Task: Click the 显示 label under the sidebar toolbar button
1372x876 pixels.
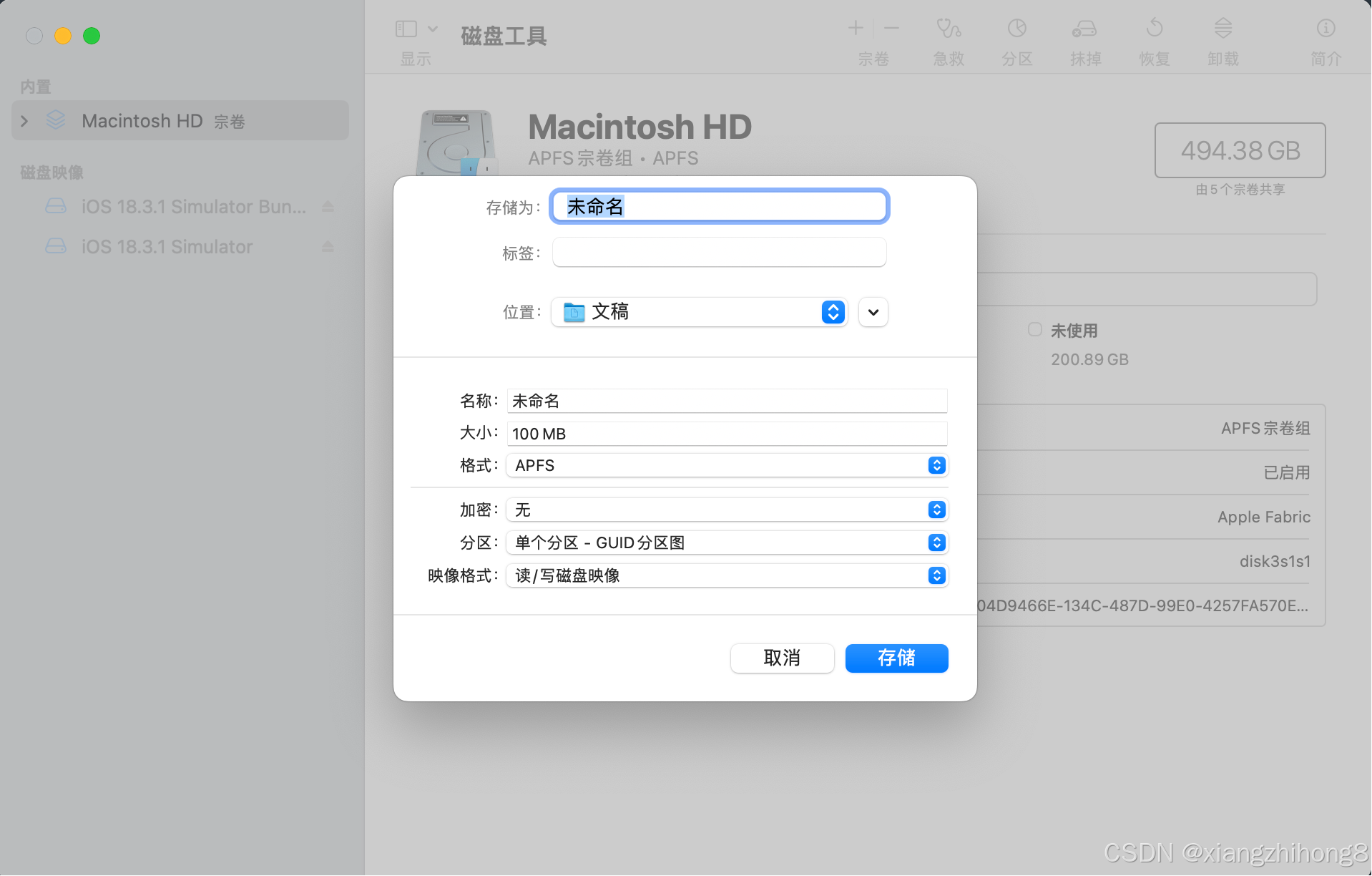Action: tap(416, 59)
